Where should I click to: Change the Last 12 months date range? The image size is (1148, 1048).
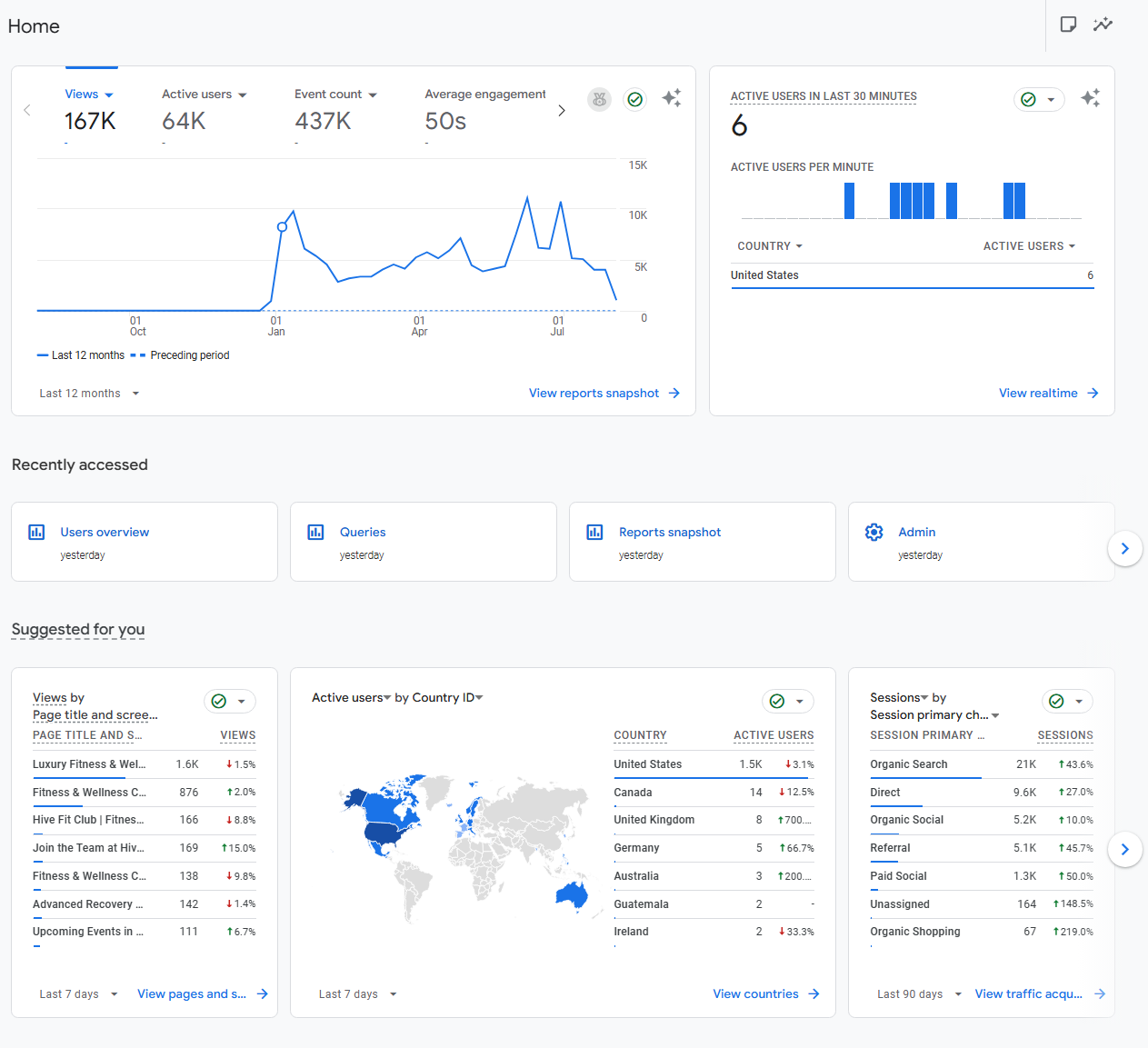(89, 394)
